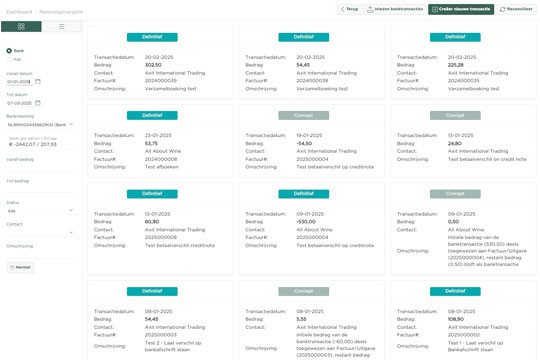Click Concept badge on 0,50 card
This screenshot has height=360, width=540.
click(455, 194)
